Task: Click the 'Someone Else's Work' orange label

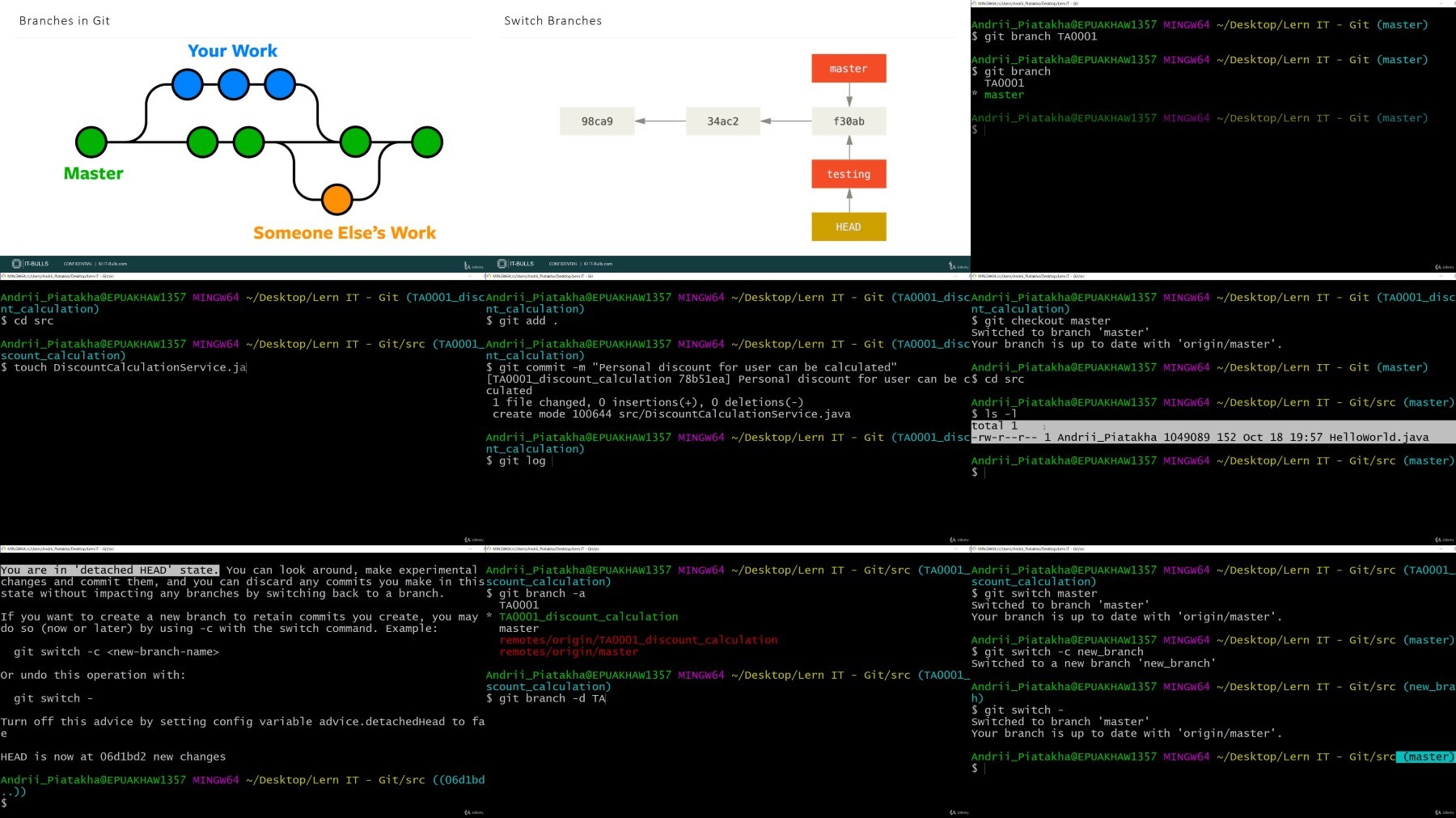Action: pyautogui.click(x=345, y=233)
